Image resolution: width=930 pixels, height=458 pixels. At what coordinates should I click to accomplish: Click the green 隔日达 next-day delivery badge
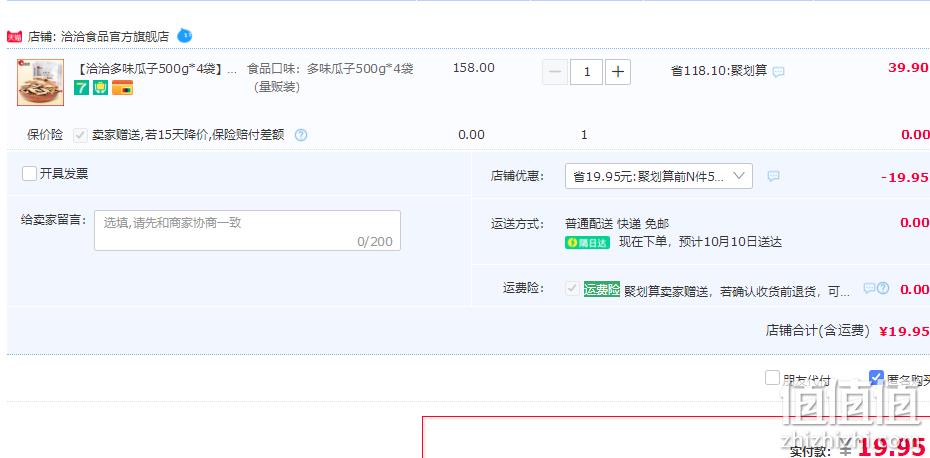[x=587, y=243]
